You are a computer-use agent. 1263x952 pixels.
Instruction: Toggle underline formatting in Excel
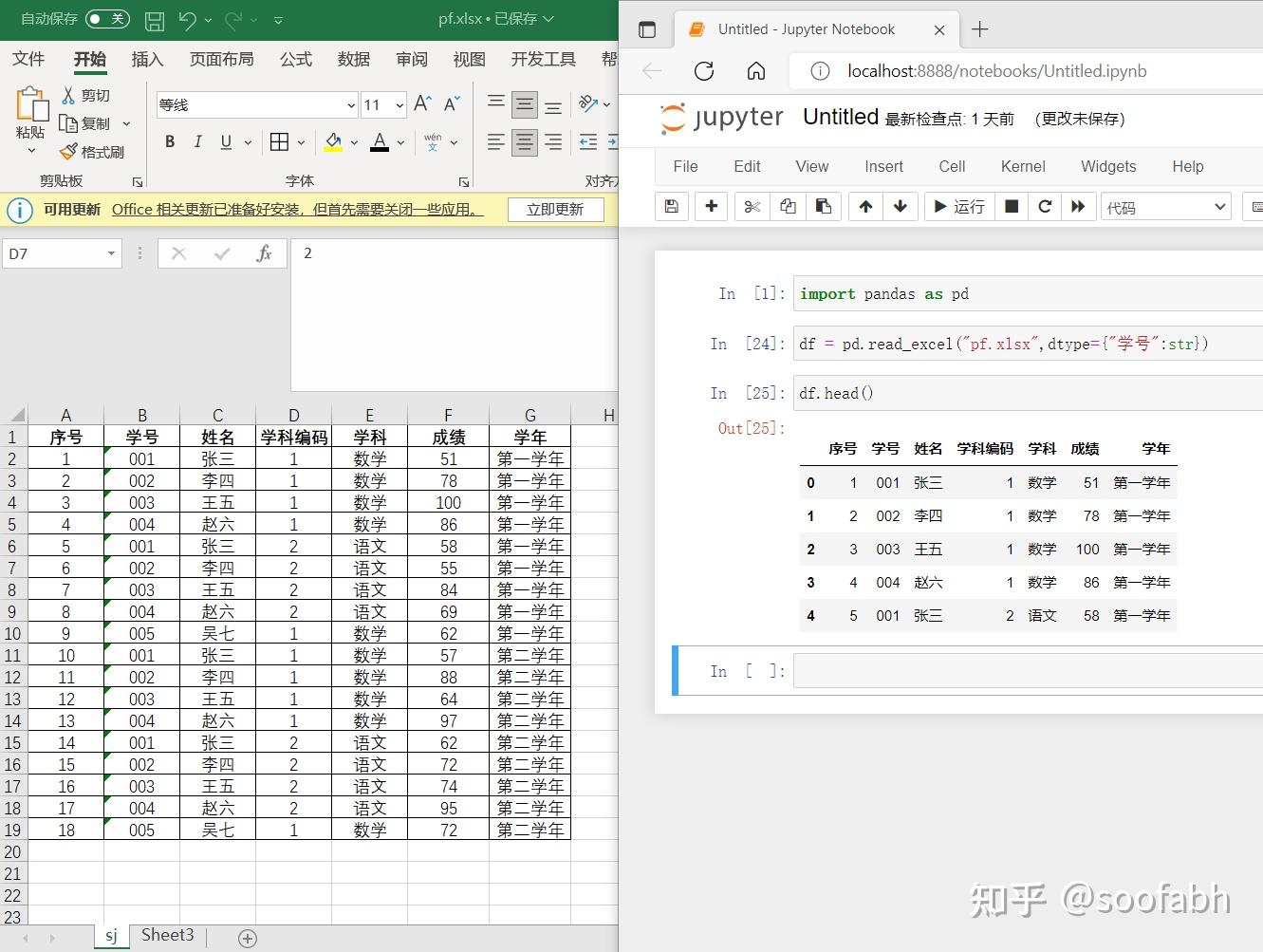(225, 141)
